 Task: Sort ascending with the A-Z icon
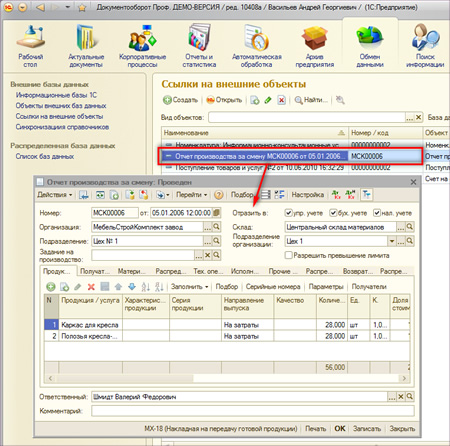(145, 287)
